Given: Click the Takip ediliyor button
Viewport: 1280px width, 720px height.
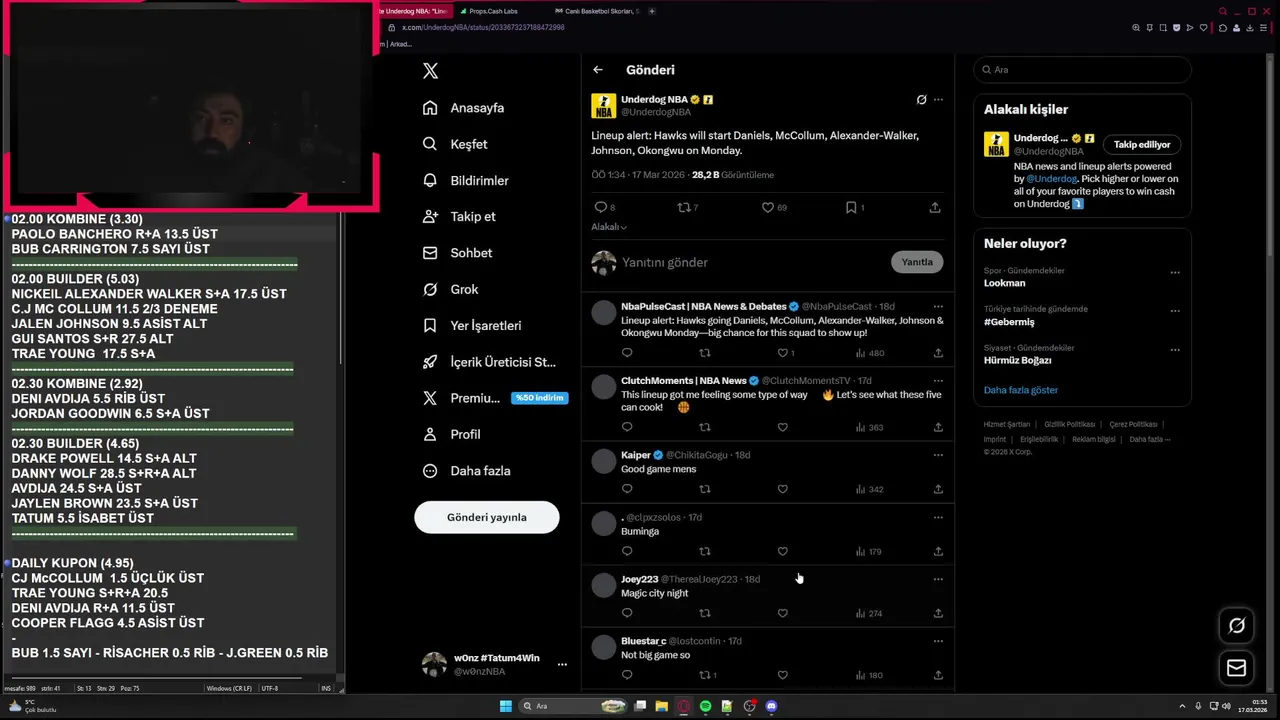Looking at the screenshot, I should [x=1142, y=144].
